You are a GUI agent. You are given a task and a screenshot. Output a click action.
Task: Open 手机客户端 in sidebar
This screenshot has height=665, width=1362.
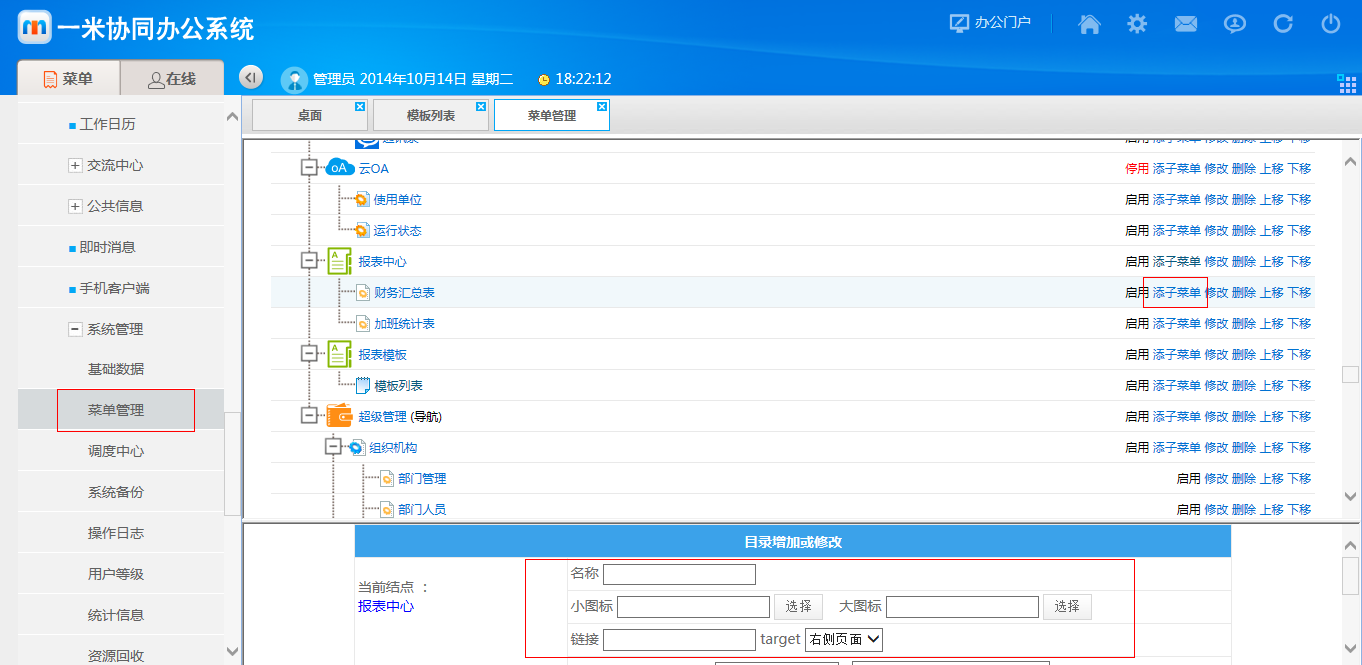[x=114, y=288]
